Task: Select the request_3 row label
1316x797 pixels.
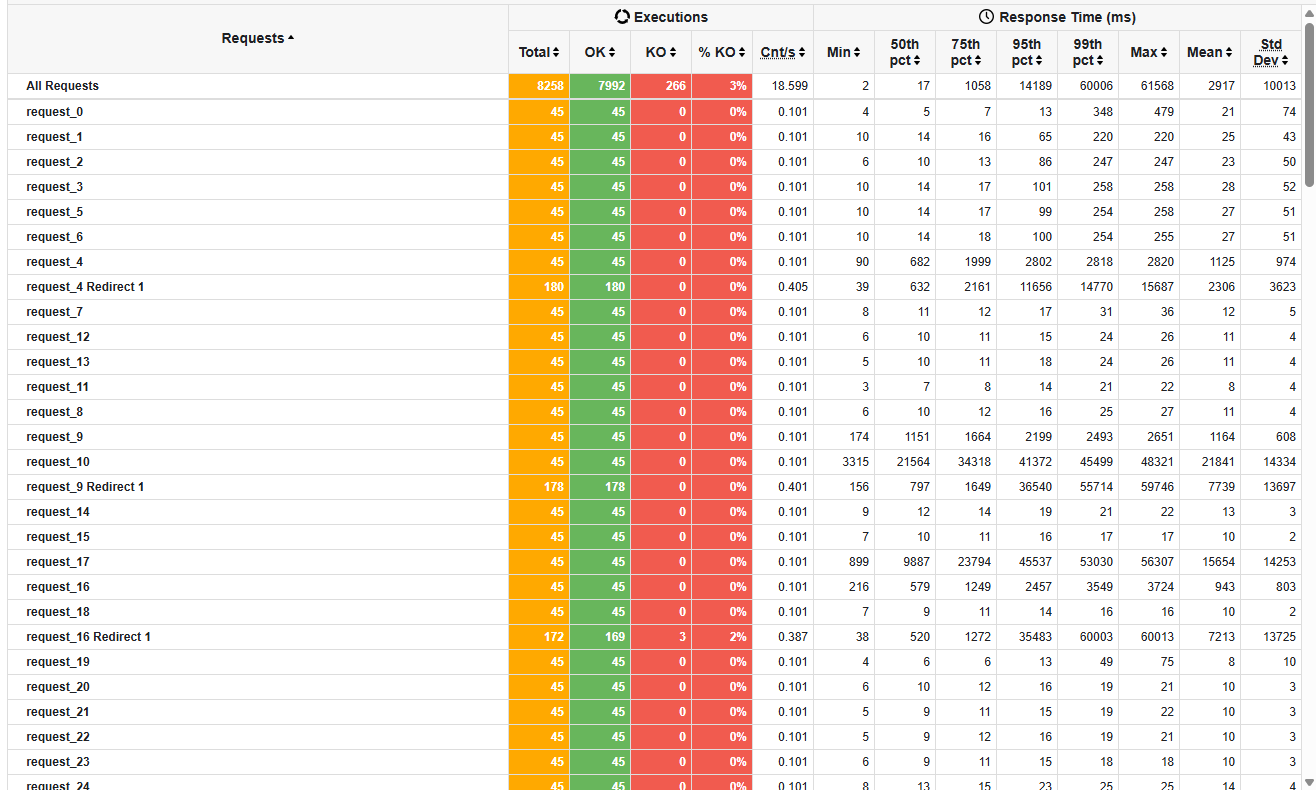Action: 54,187
